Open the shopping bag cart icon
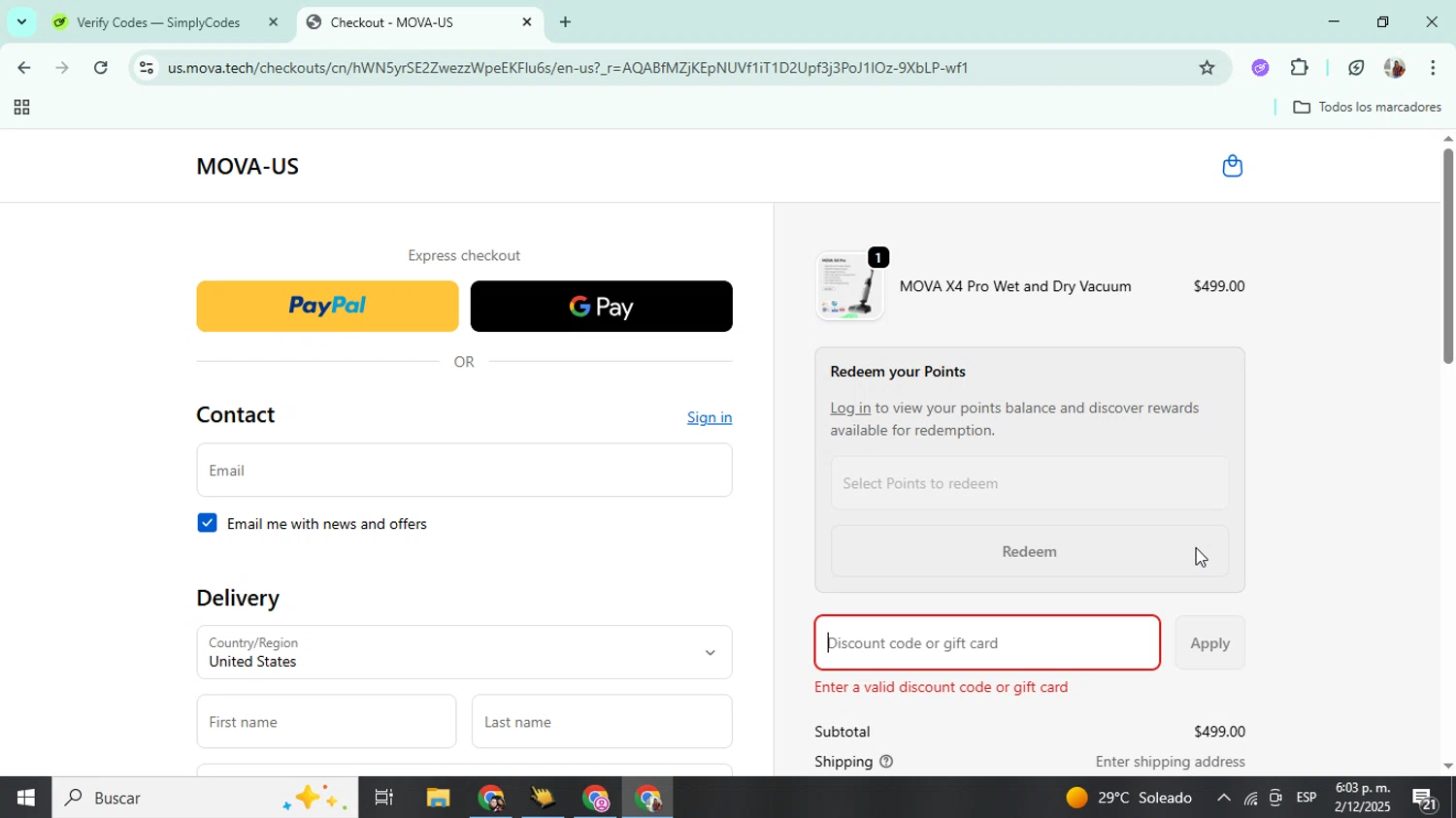This screenshot has height=818, width=1456. click(x=1232, y=166)
